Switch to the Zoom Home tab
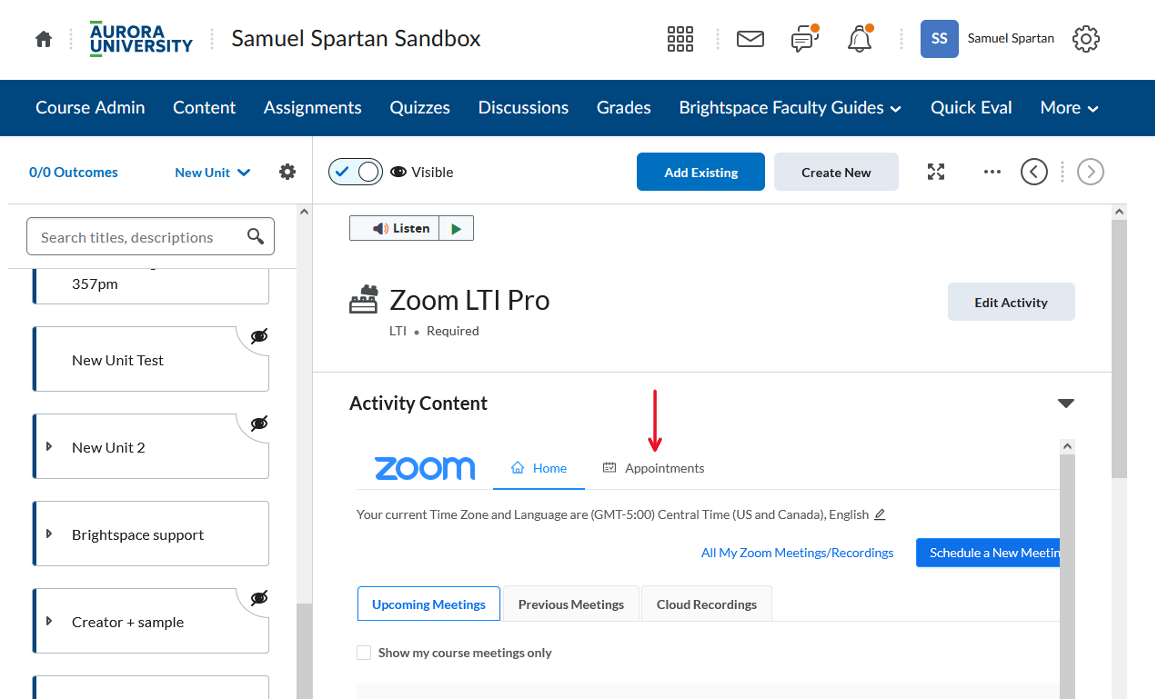The height and width of the screenshot is (699, 1155). pos(539,468)
